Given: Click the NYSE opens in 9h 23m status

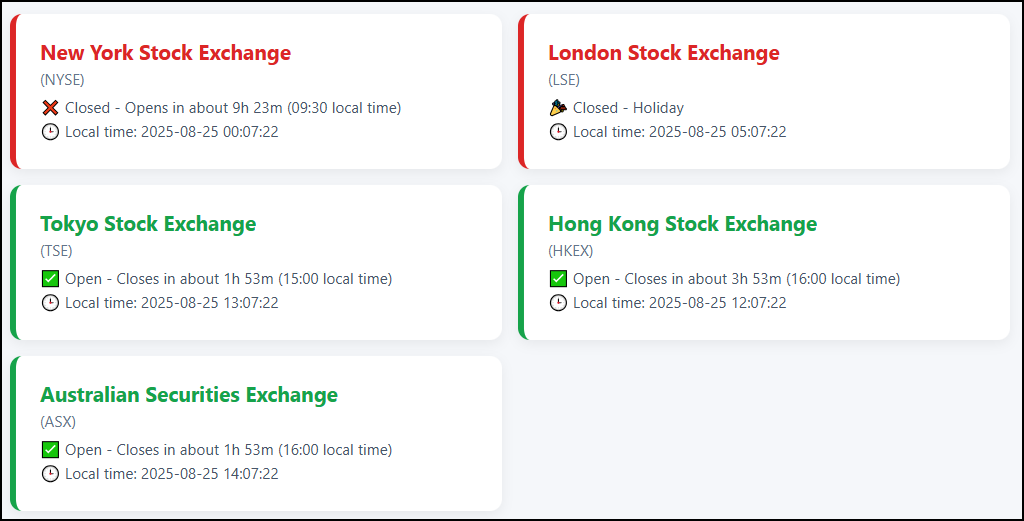Looking at the screenshot, I should coord(233,108).
